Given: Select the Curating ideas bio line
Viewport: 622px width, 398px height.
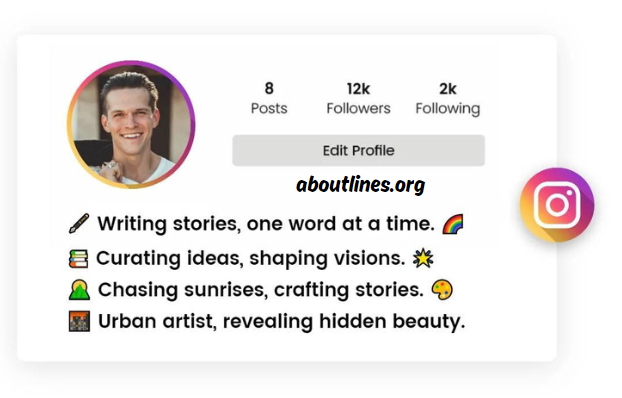Looking at the screenshot, I should click(x=251, y=259).
